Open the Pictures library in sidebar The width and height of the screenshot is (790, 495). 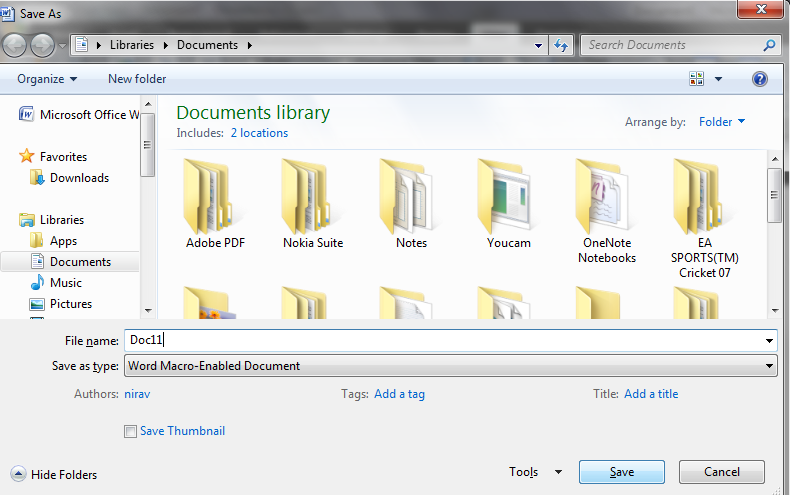click(60, 304)
